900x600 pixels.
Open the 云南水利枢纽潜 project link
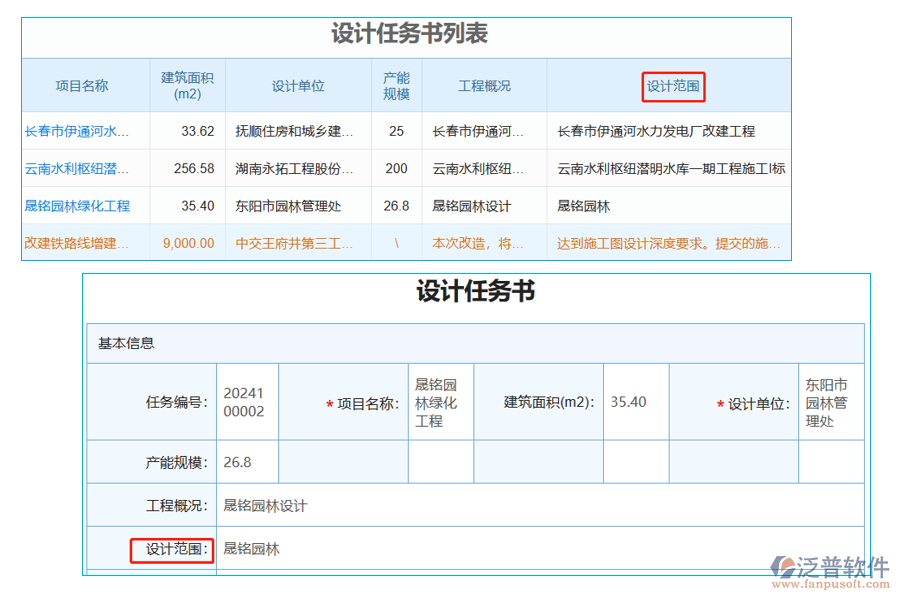[78, 168]
